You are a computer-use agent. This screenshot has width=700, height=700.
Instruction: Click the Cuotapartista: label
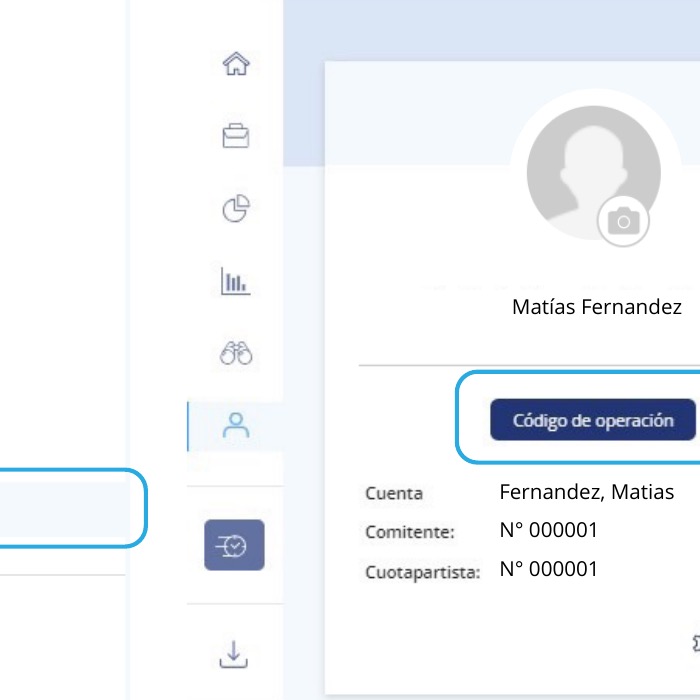point(423,572)
